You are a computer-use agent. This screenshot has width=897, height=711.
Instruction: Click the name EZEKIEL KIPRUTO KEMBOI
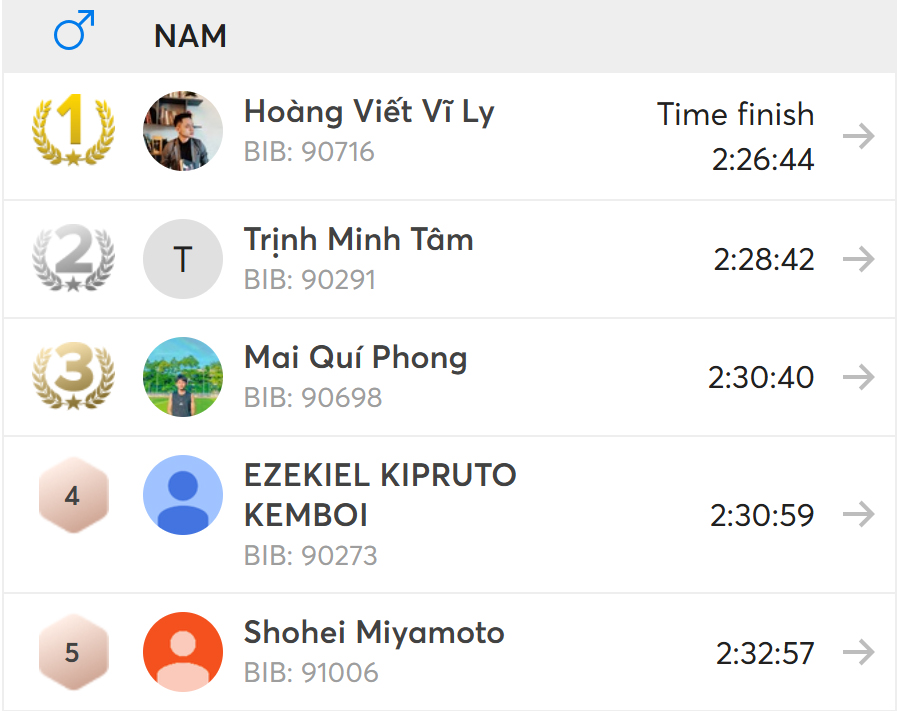coord(380,494)
